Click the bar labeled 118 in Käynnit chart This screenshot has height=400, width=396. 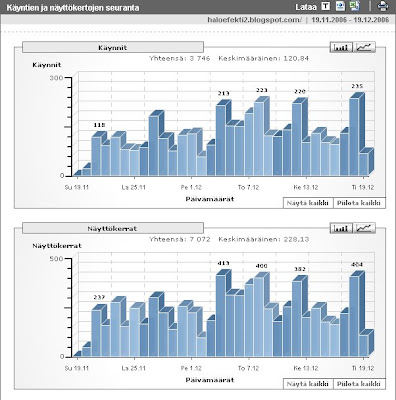point(96,156)
